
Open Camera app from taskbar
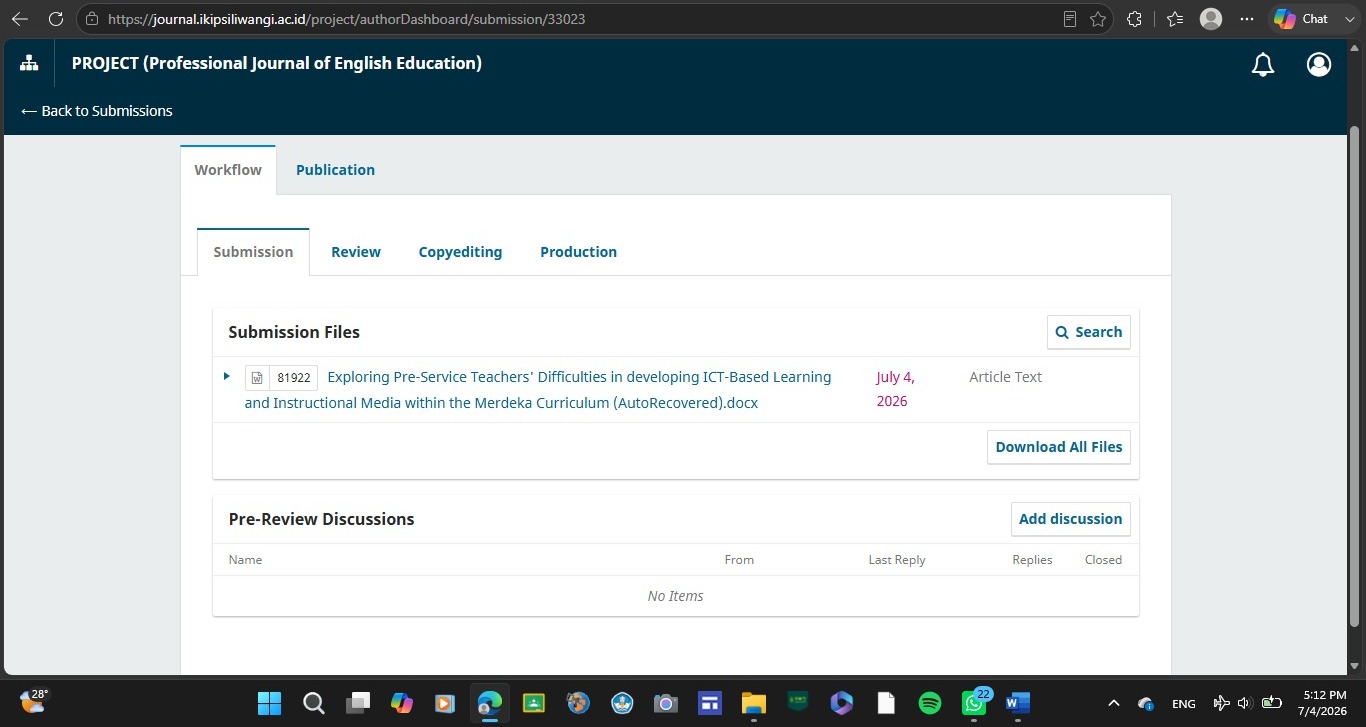point(666,703)
